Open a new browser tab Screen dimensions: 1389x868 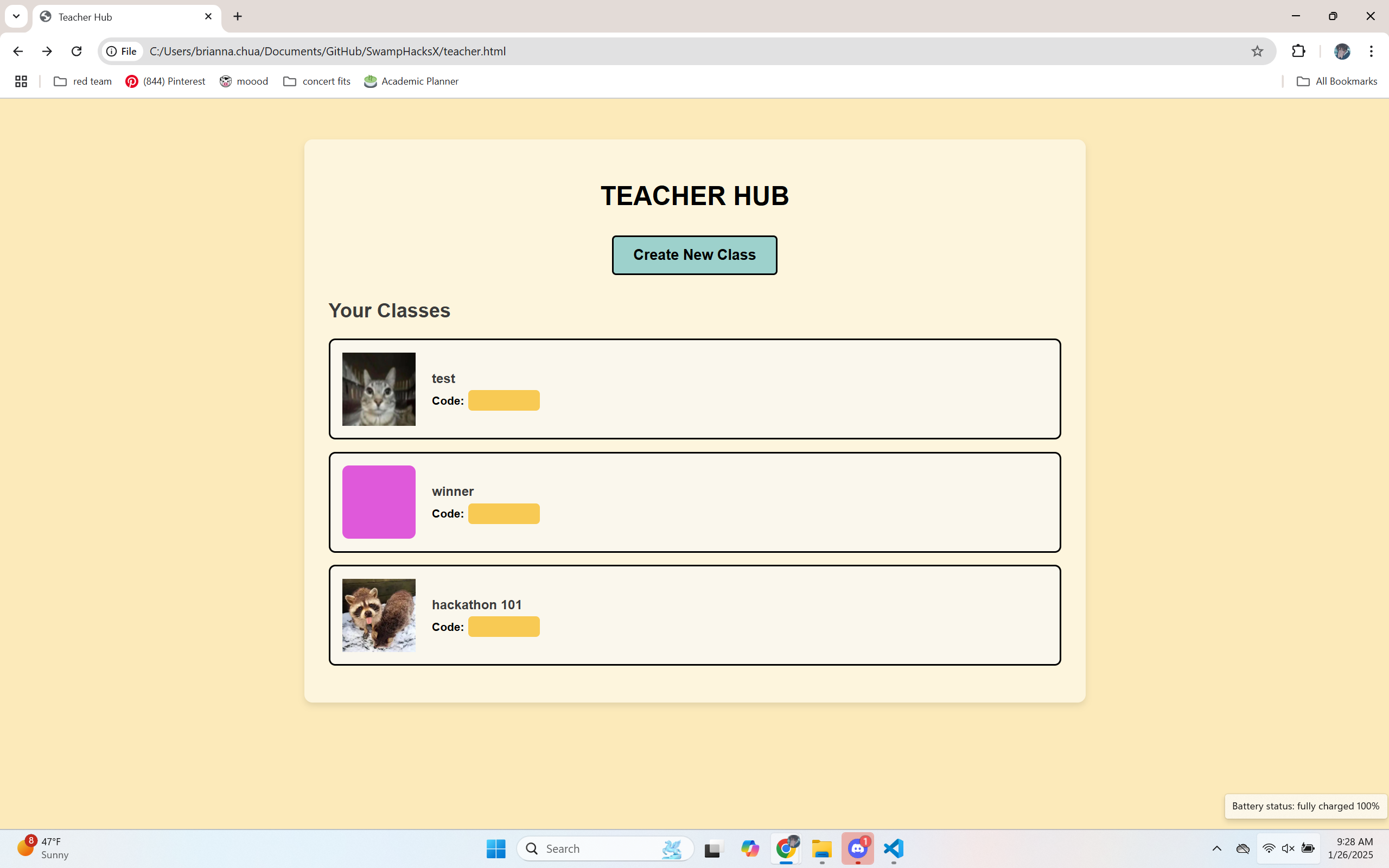pyautogui.click(x=238, y=16)
